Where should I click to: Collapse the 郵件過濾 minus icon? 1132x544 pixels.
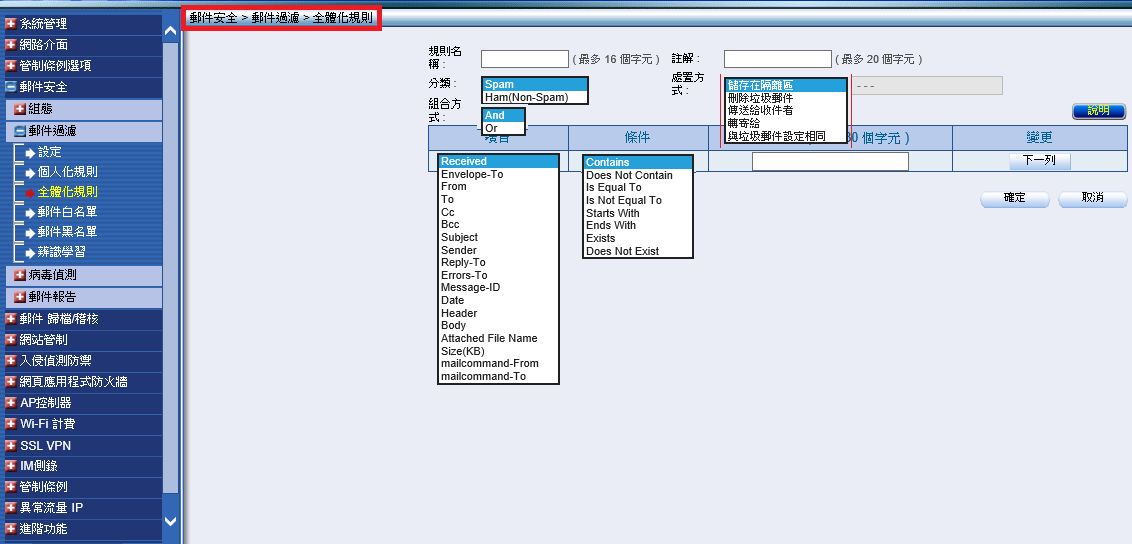point(20,131)
